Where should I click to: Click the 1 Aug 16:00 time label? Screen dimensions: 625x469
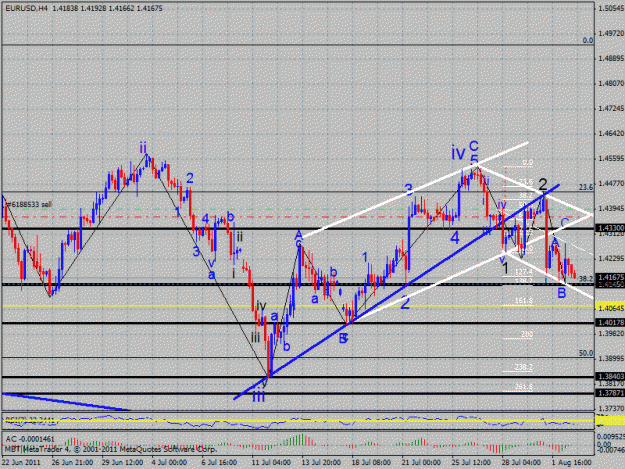(571, 462)
